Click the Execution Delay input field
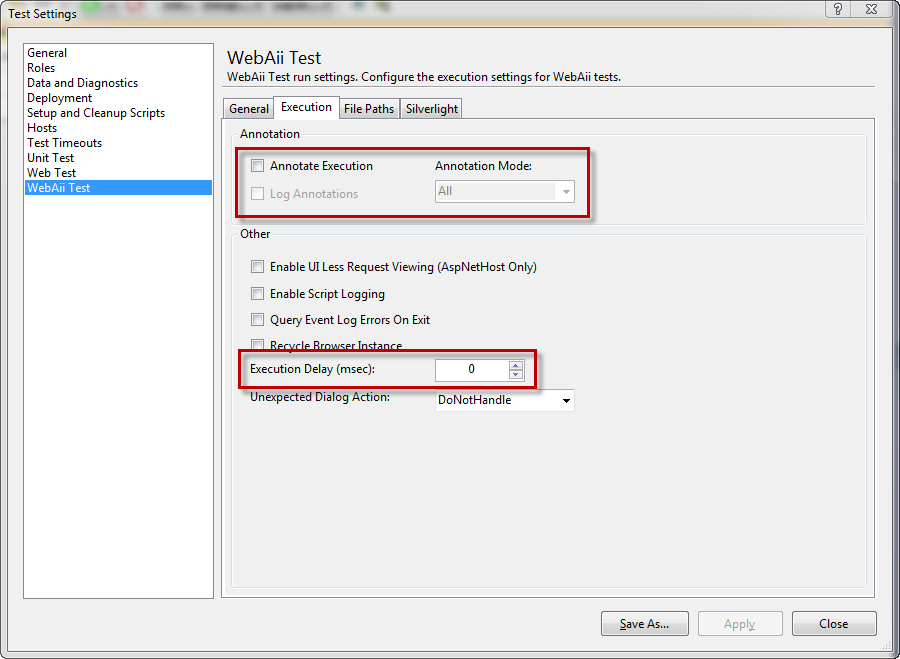This screenshot has height=659, width=900. (471, 370)
